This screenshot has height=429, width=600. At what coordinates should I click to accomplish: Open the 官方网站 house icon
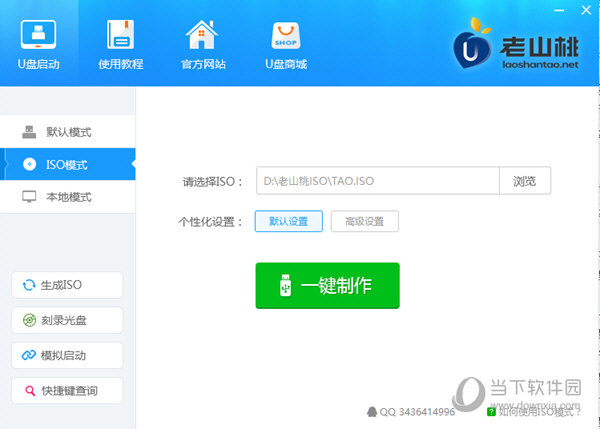click(202, 35)
